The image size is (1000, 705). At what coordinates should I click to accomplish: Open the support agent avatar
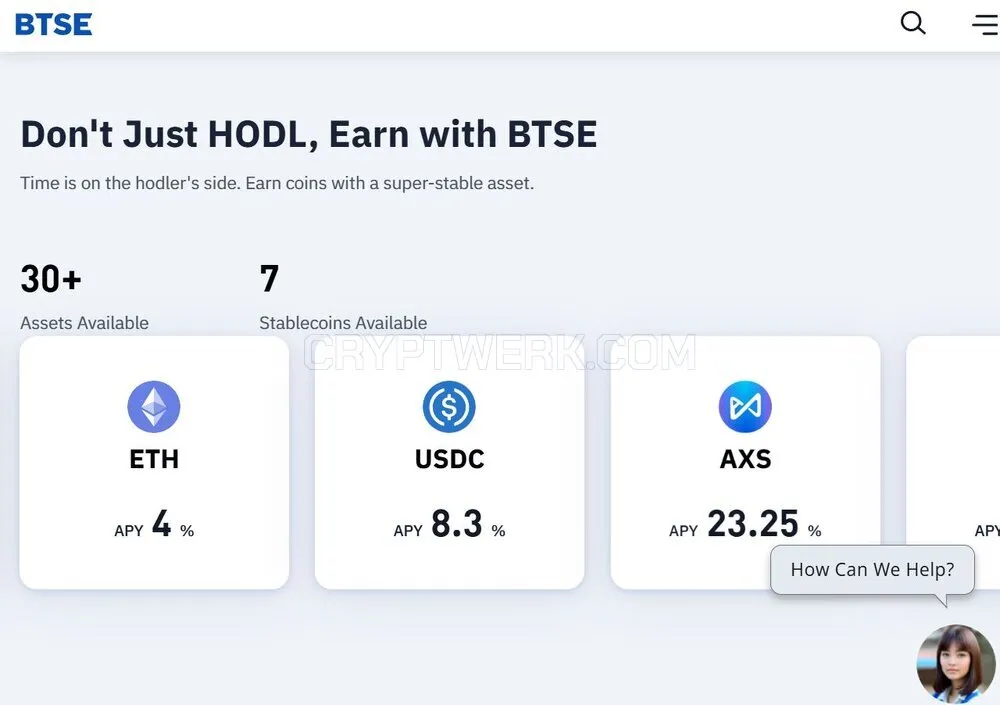click(955, 664)
